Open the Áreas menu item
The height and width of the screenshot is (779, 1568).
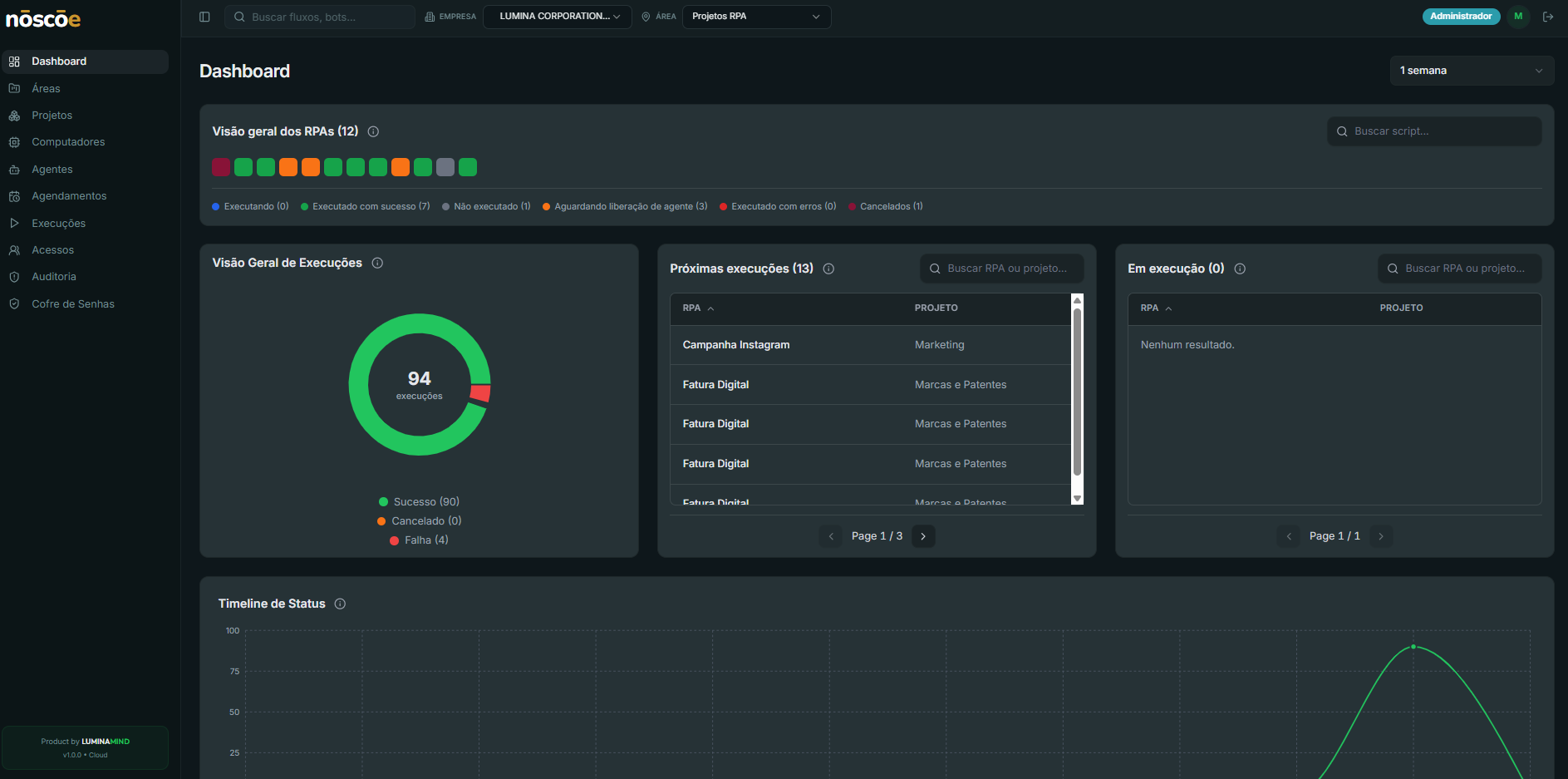click(x=85, y=88)
